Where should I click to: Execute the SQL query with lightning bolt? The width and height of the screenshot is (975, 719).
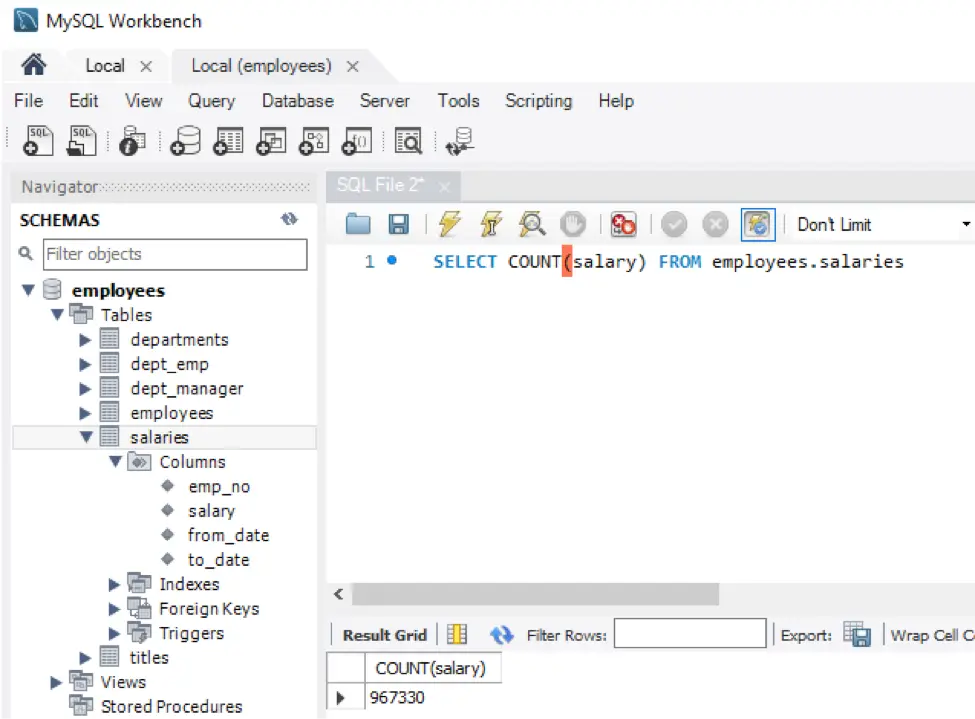pos(449,225)
